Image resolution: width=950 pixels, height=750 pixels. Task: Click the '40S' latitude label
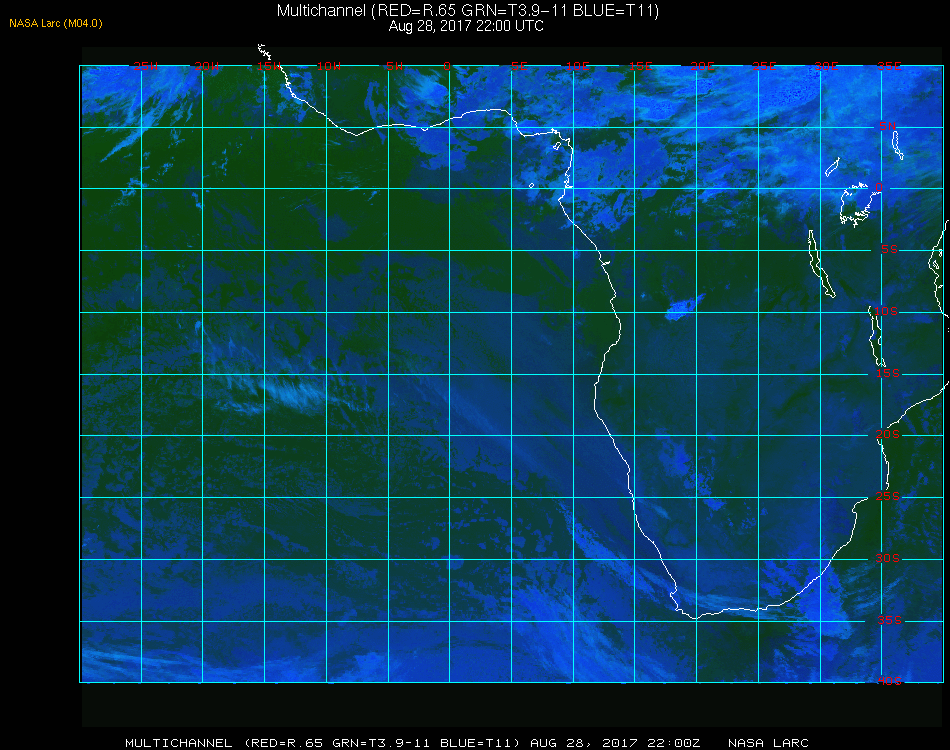tap(889, 681)
